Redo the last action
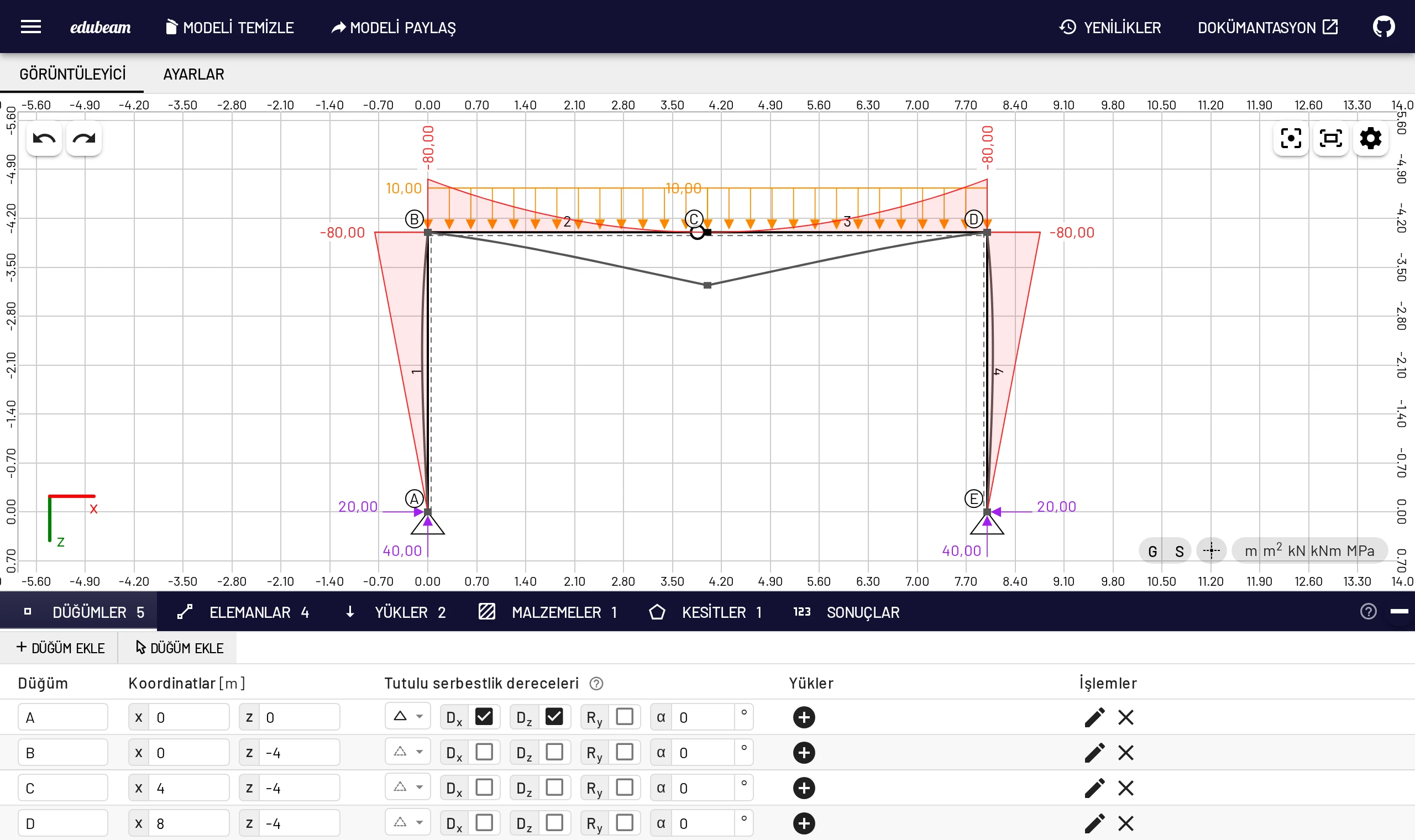This screenshot has height=840, width=1415. pos(84,138)
